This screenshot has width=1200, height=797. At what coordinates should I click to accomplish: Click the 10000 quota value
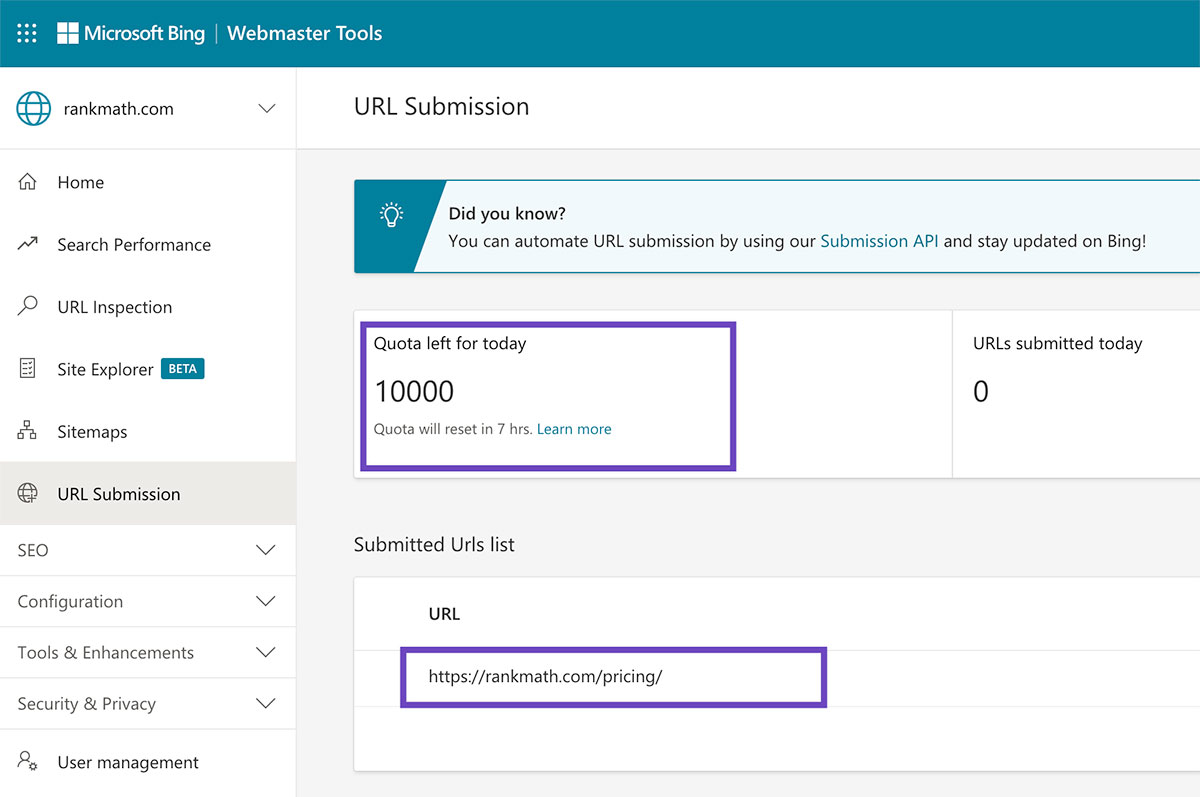click(x=414, y=391)
